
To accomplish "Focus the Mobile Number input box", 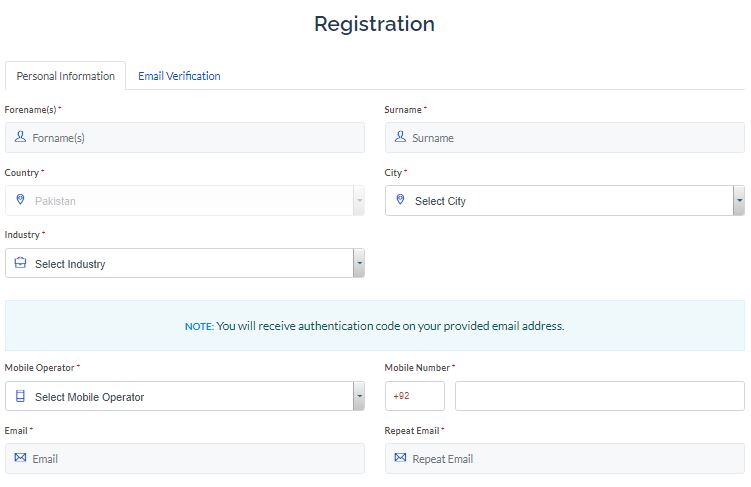I will pyautogui.click(x=600, y=396).
